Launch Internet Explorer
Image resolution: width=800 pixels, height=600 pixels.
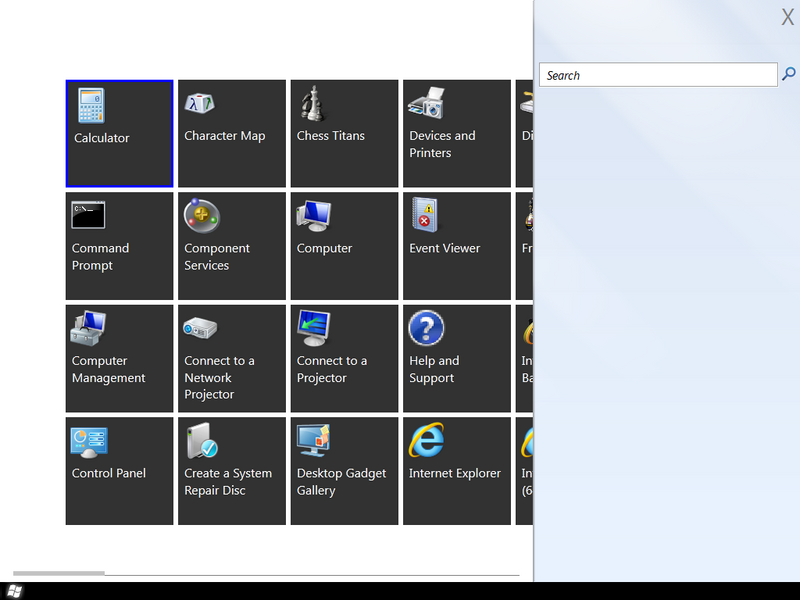457,471
